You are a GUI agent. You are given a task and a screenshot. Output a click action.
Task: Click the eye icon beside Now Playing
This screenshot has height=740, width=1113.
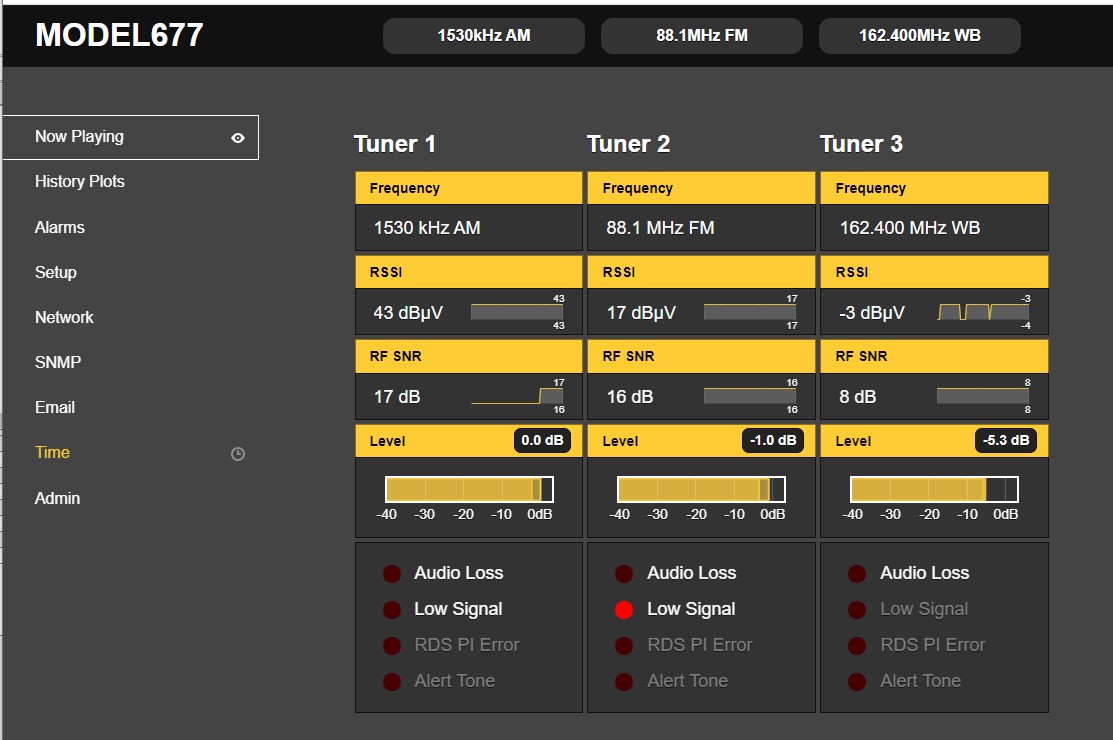click(238, 138)
